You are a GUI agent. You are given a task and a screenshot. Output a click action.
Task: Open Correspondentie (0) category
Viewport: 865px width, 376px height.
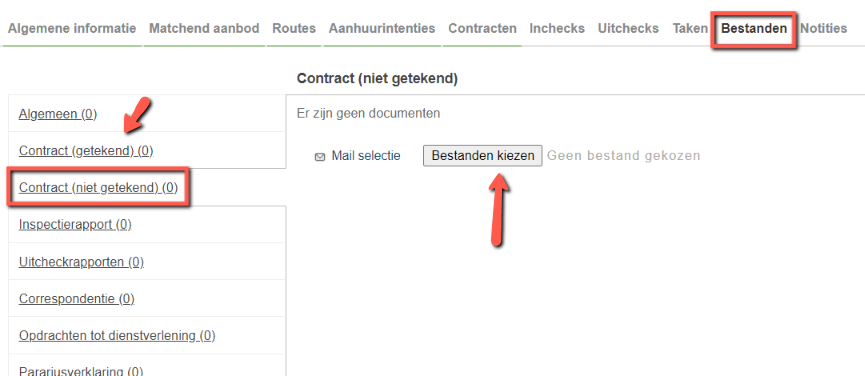[77, 299]
